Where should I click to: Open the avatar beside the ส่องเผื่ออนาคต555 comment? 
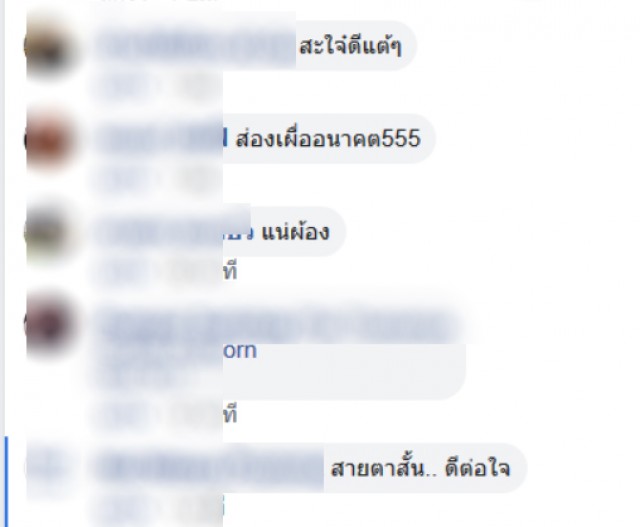pos(48,140)
